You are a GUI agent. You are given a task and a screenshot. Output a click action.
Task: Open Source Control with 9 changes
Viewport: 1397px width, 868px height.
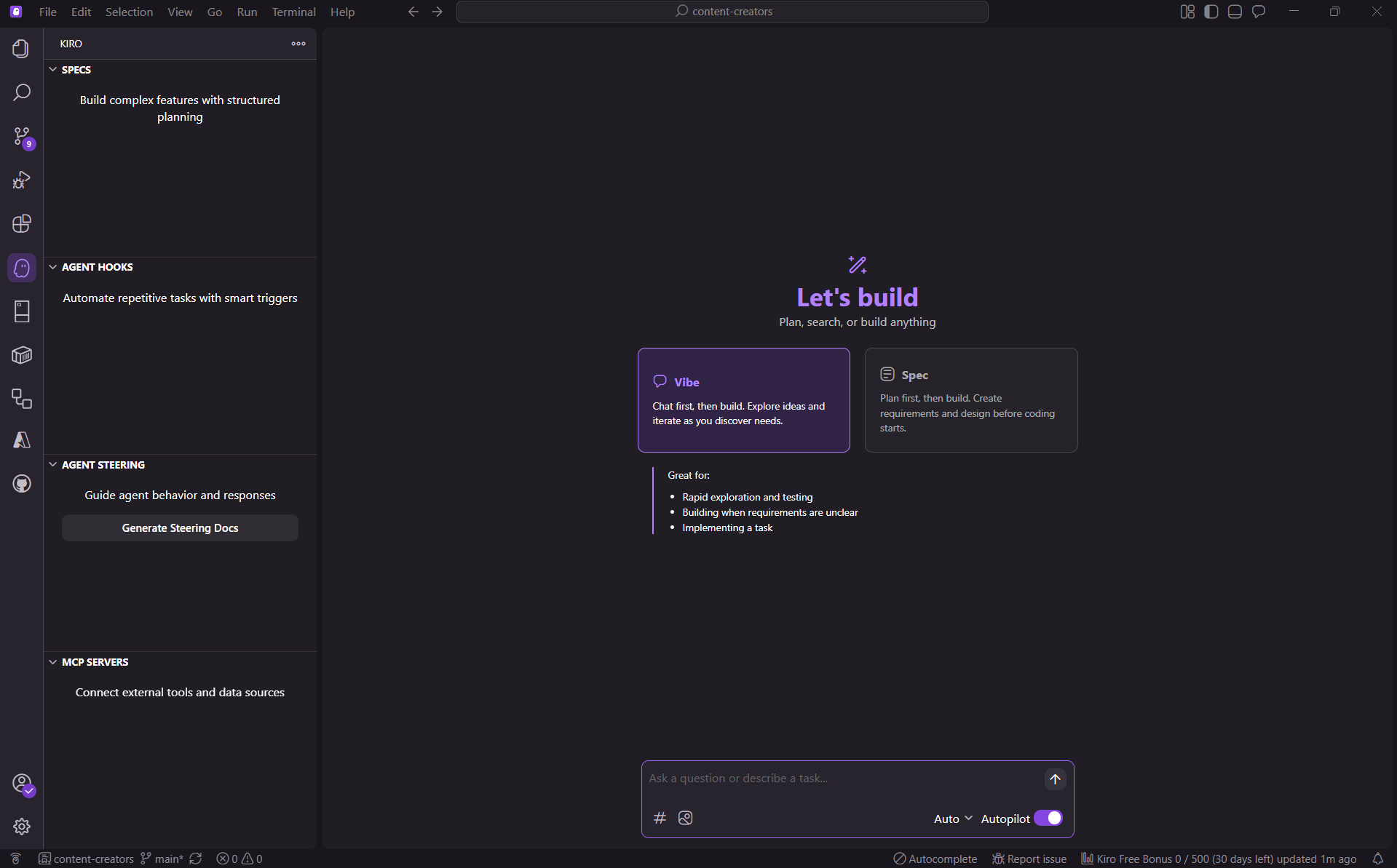tap(21, 136)
